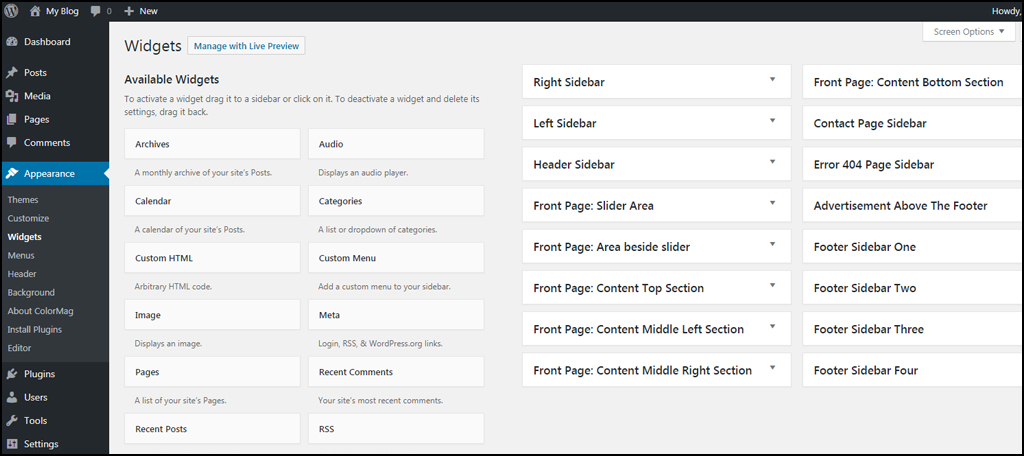Viewport: 1024px width, 456px height.
Task: Open Advertisement Above The Footer area
Action: [x=913, y=205]
